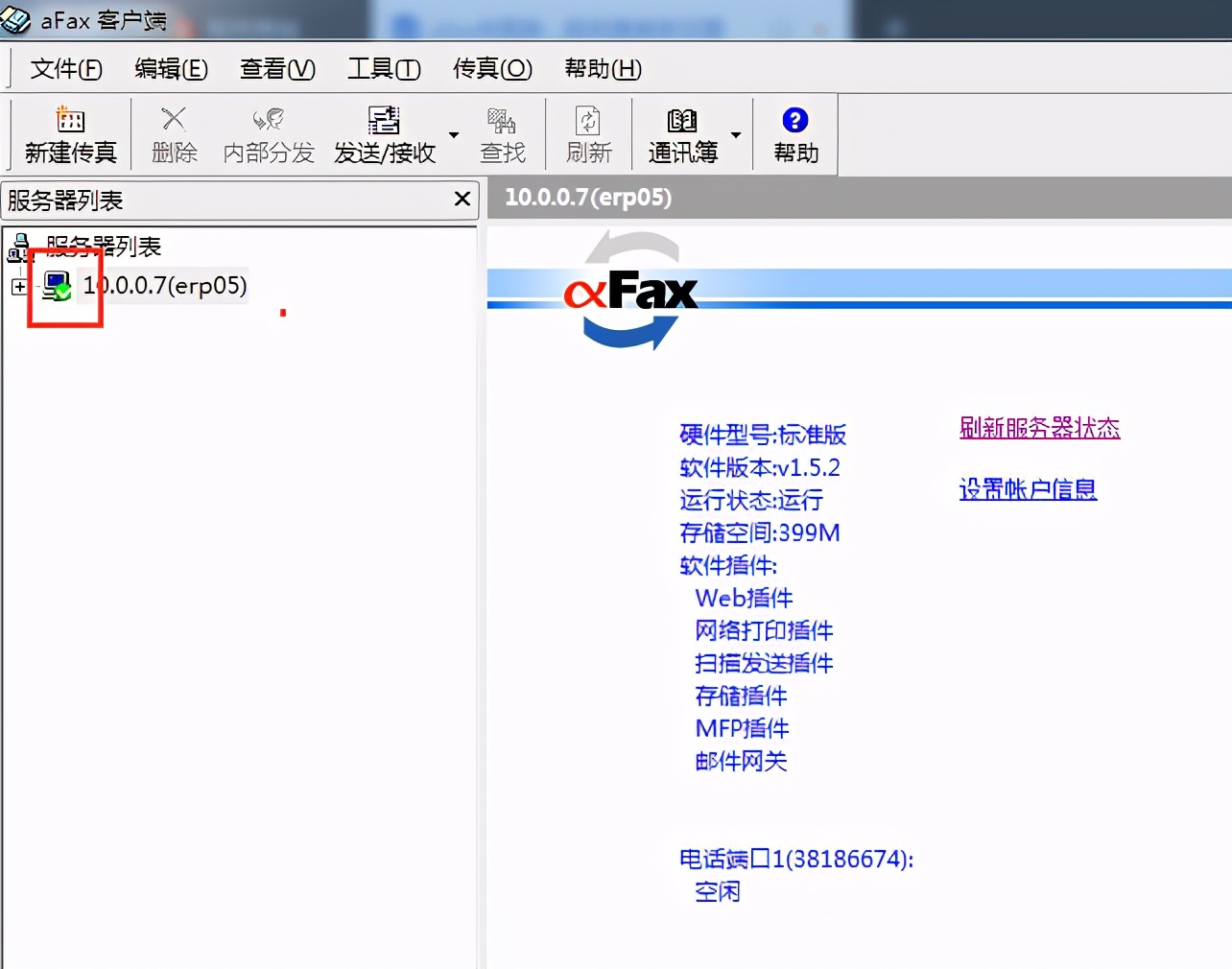Open the View (查看) menu

point(277,68)
